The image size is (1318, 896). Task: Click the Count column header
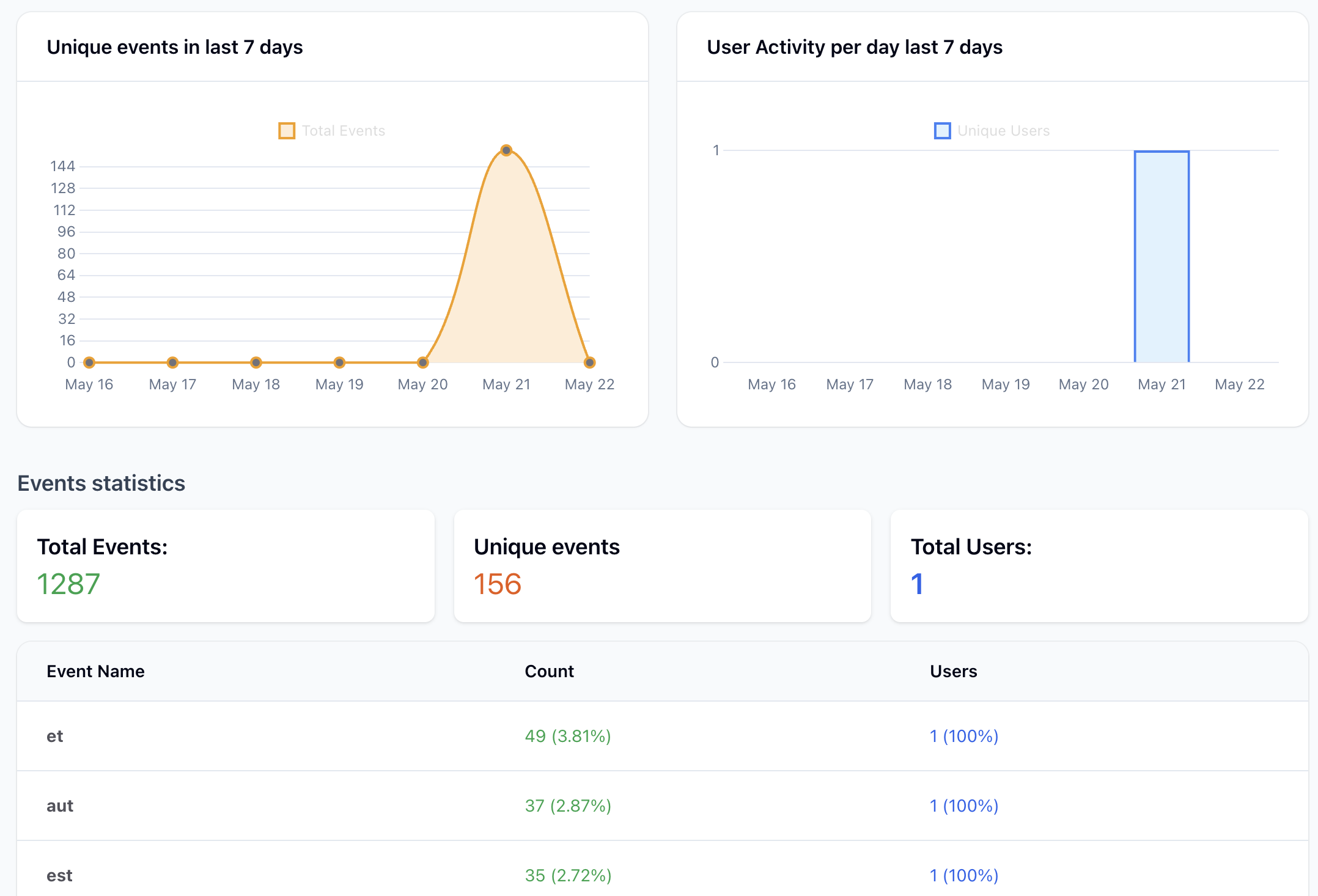coord(549,671)
